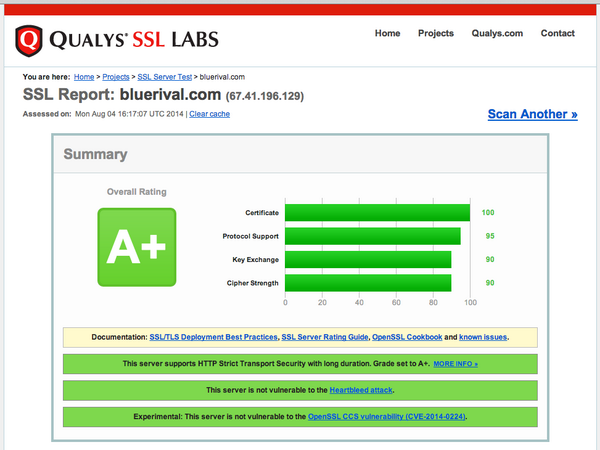This screenshot has width=600, height=450.
Task: Click the Qualys shield logo icon
Action: click(x=29, y=41)
